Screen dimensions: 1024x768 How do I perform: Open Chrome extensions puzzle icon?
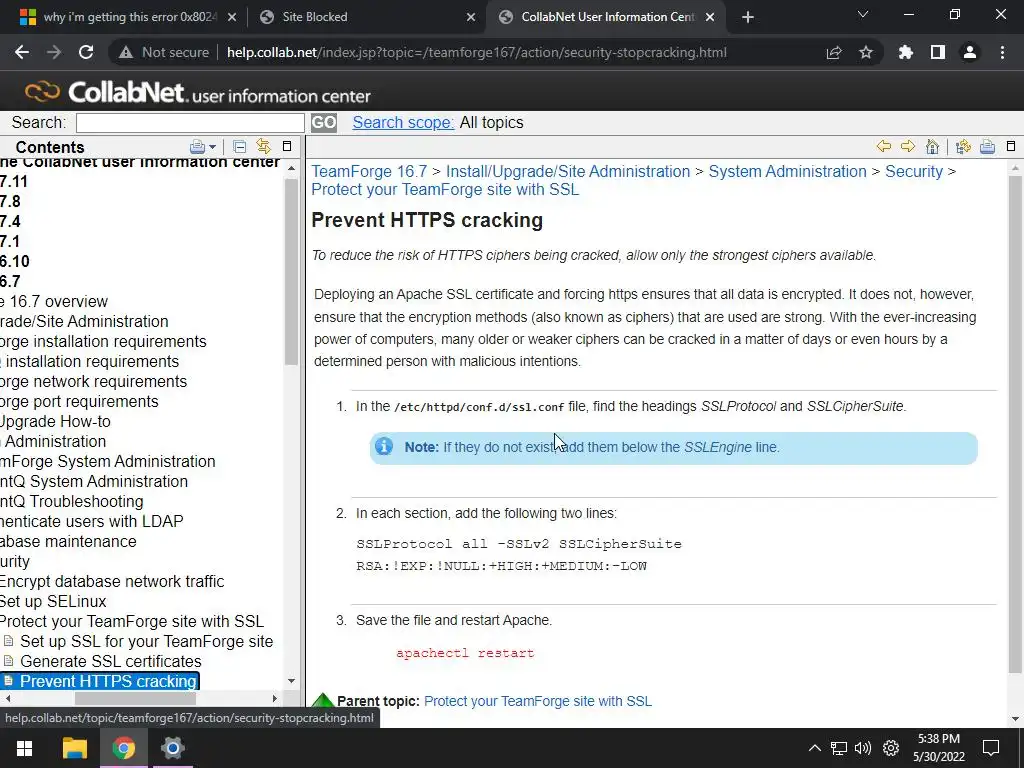[x=906, y=52]
